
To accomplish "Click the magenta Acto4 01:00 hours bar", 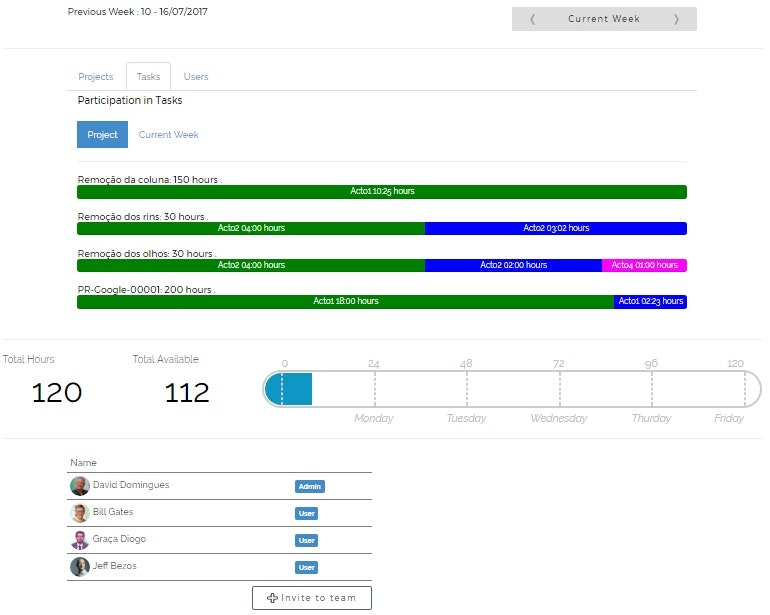I will [x=644, y=265].
